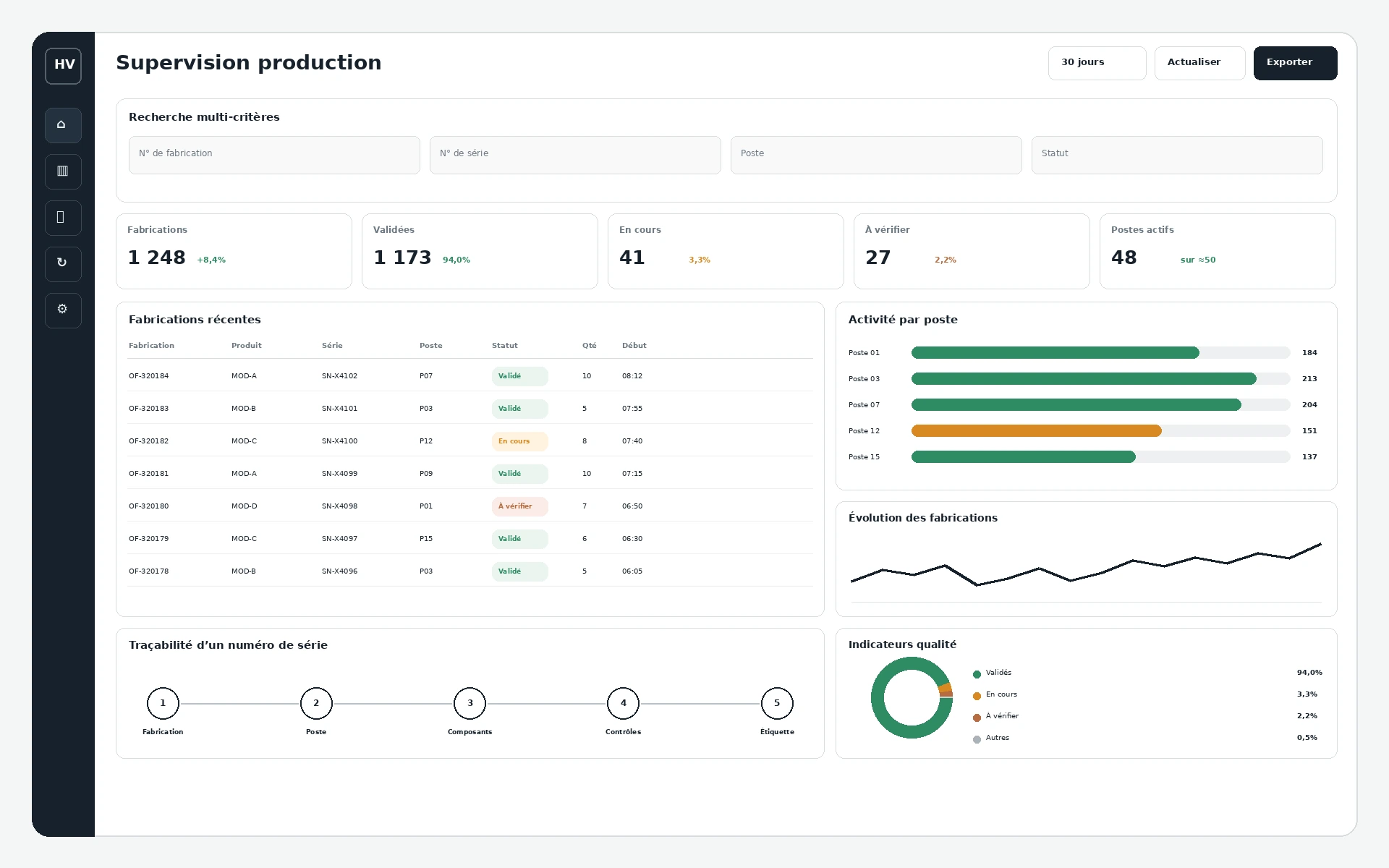
Task: Select traceability step 5 Étiquette
Action: point(777,703)
